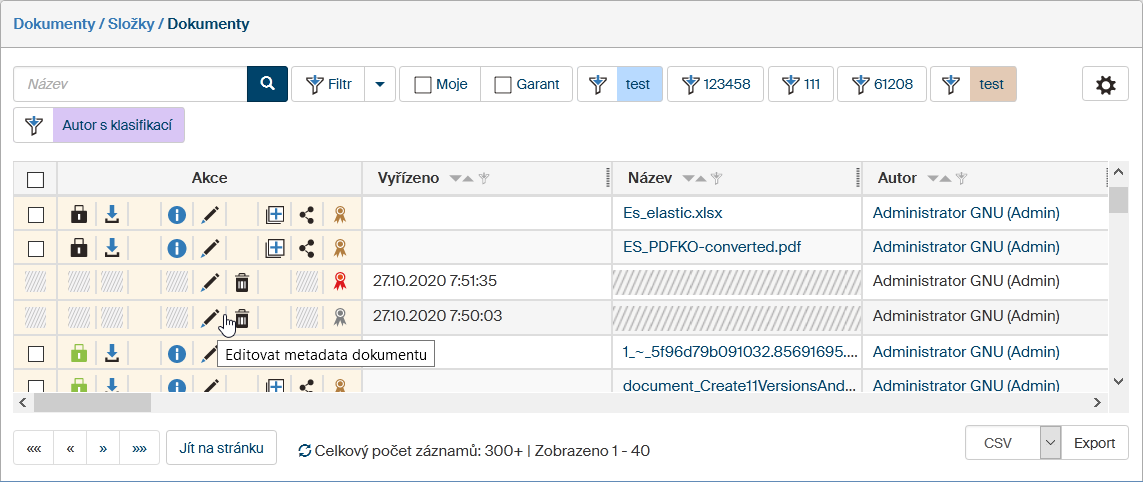Click the red ribbon badge icon
The width and height of the screenshot is (1143, 482).
point(340,283)
